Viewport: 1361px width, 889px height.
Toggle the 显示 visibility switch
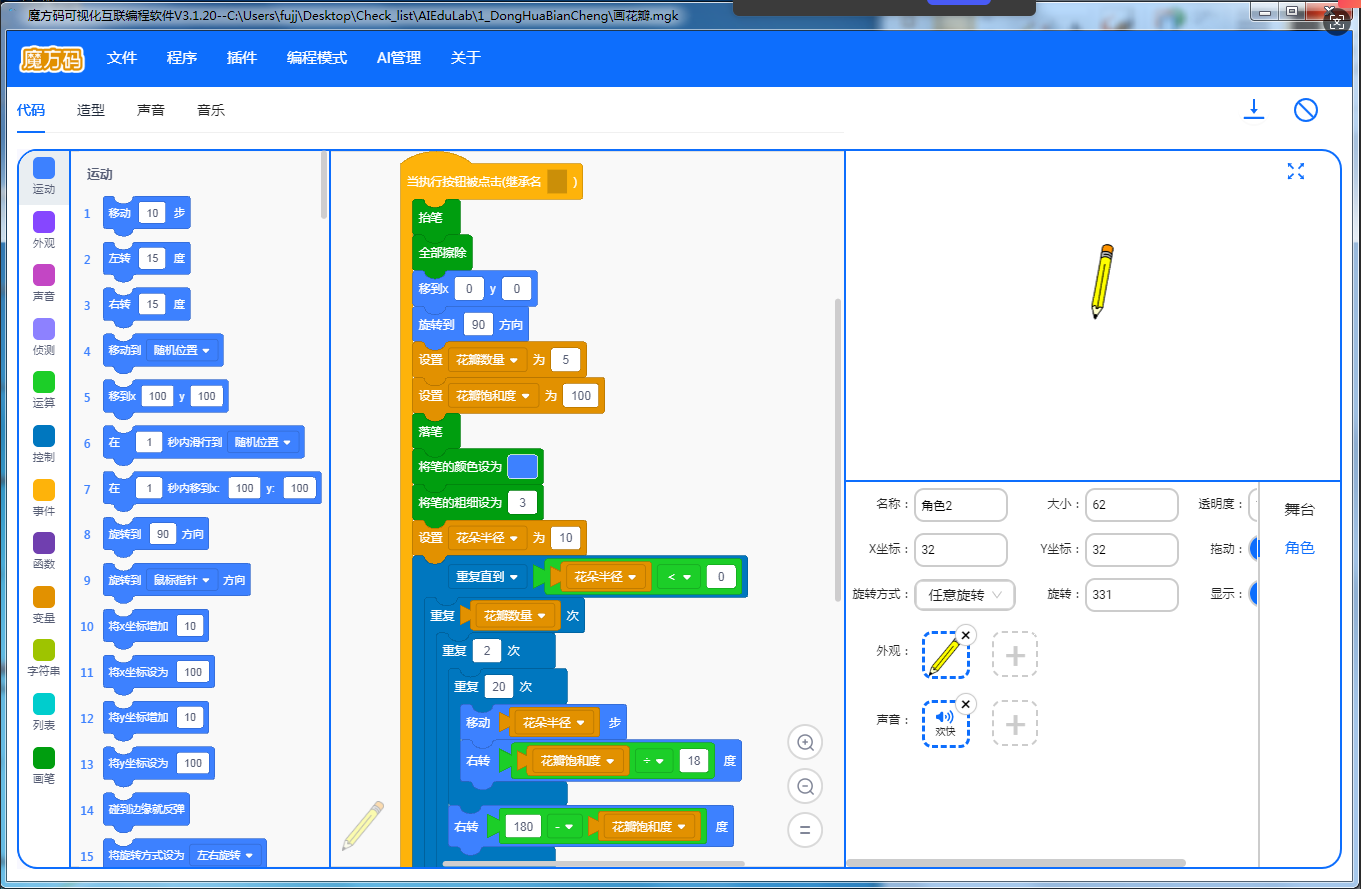coord(1253,593)
